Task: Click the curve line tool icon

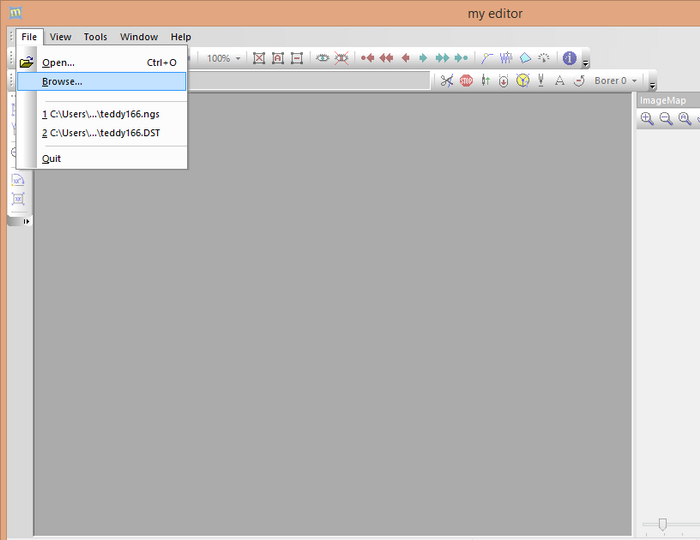Action: click(487, 58)
